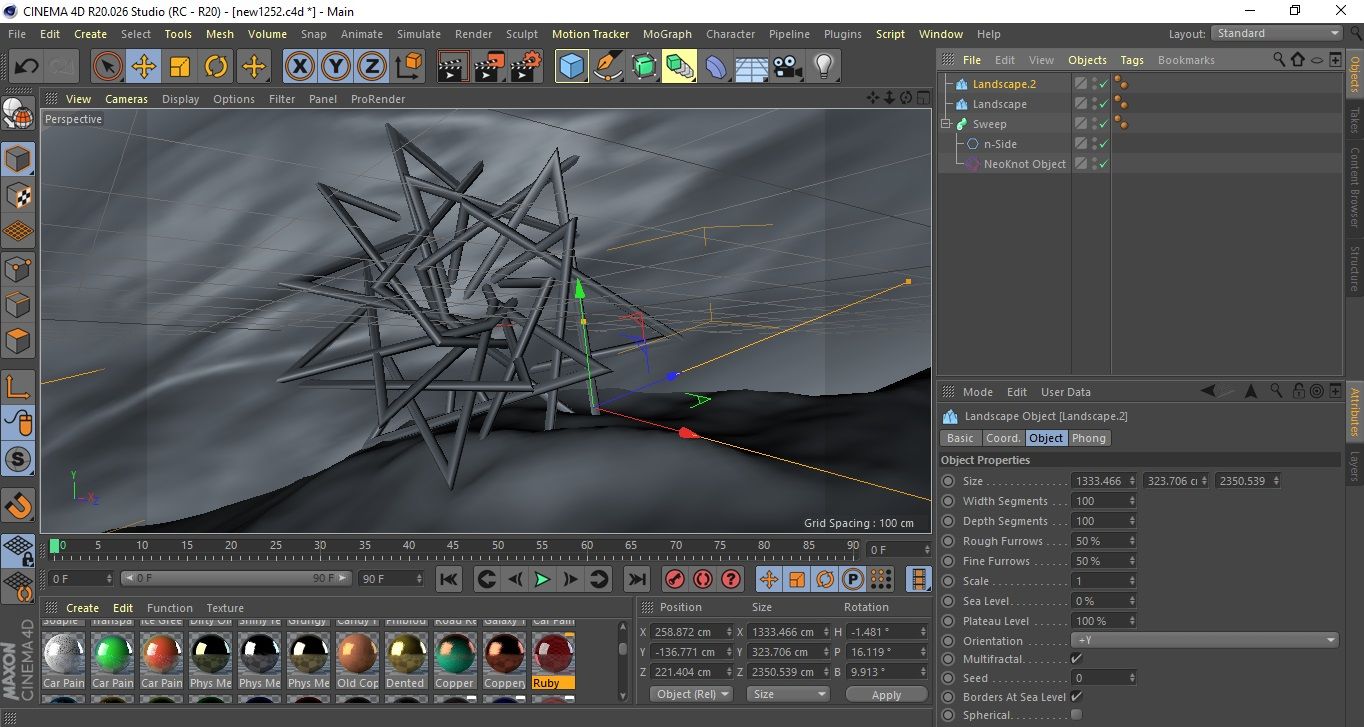Screen dimensions: 1364x727
Task: Render the active view
Action: coord(453,67)
